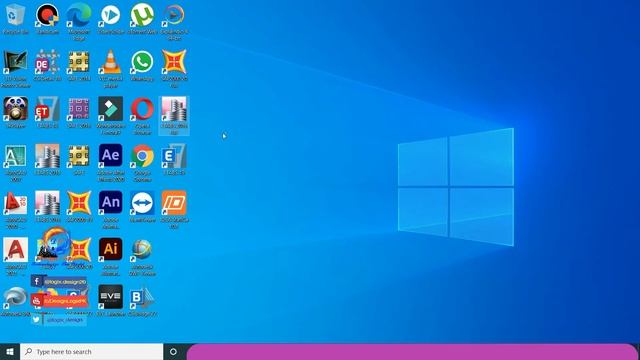Screen dimensions: 640x360
Task: Select the silver Autodesk 360 swirl icon
Action: pyautogui.click(x=16, y=297)
